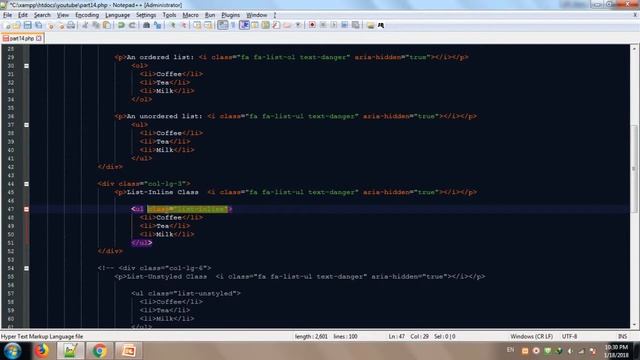Viewport: 640px width, 360px height.
Task: Collapse the red fold marker on line 47
Action: [x=26, y=209]
